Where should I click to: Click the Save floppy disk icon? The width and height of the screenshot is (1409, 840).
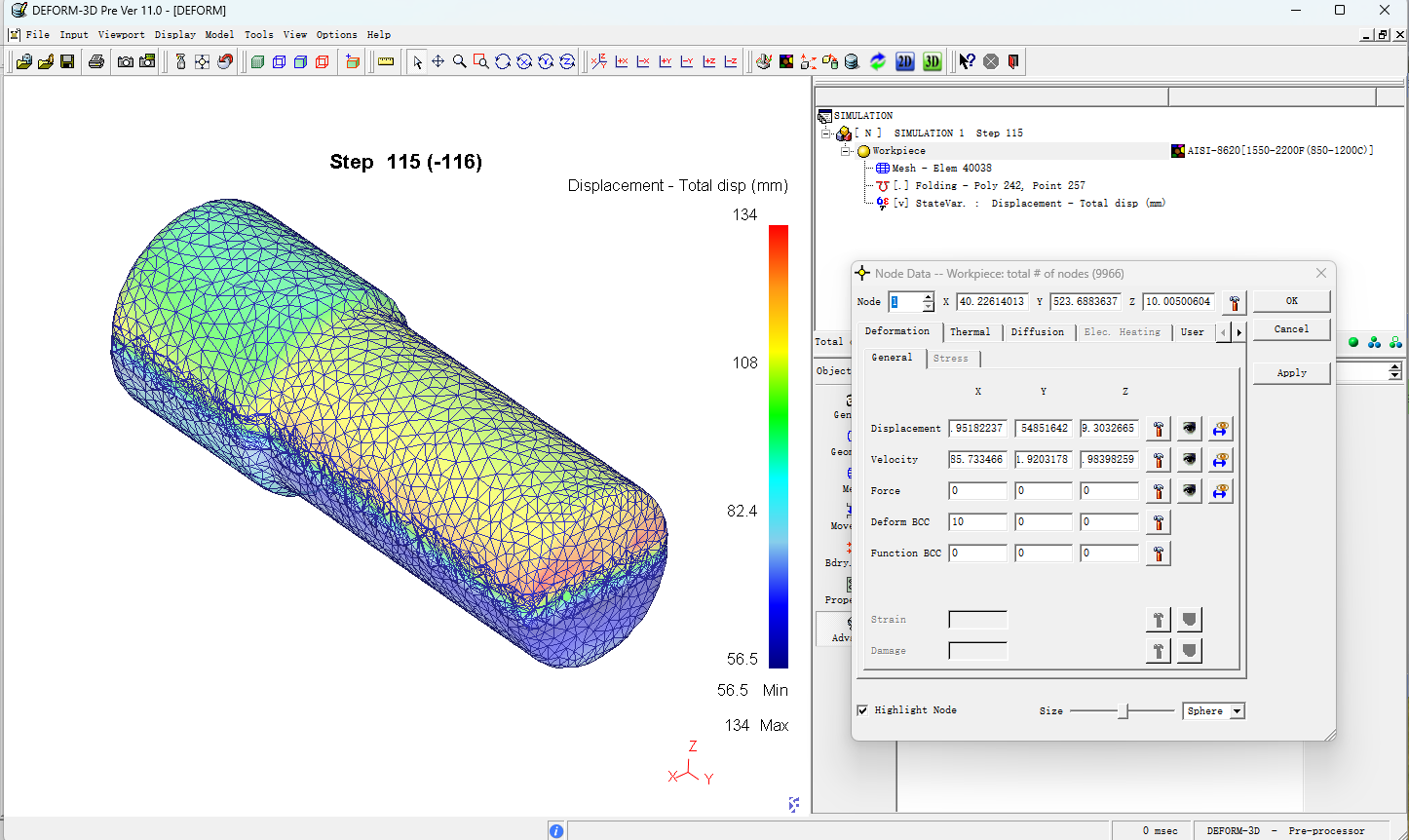point(67,61)
